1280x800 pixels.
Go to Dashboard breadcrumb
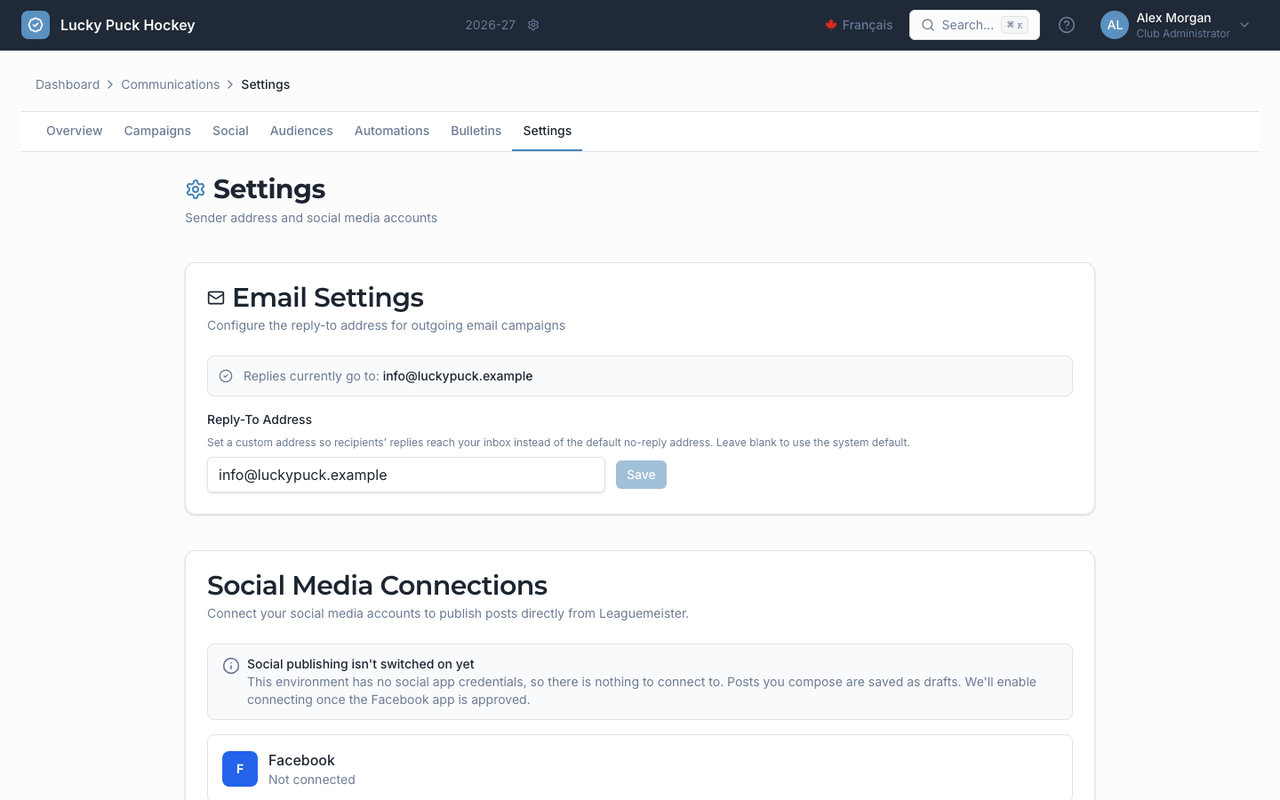[68, 85]
